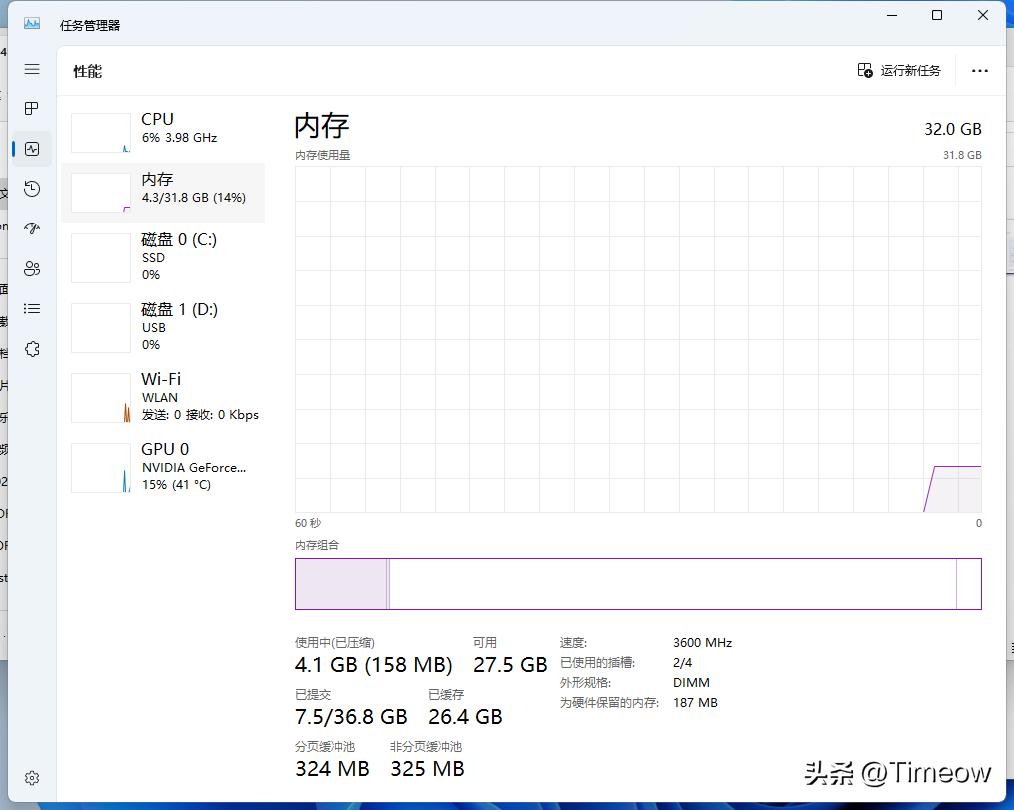The height and width of the screenshot is (810, 1014).
Task: View GPU 0 NVIDIA GeForce stats
Action: point(165,467)
